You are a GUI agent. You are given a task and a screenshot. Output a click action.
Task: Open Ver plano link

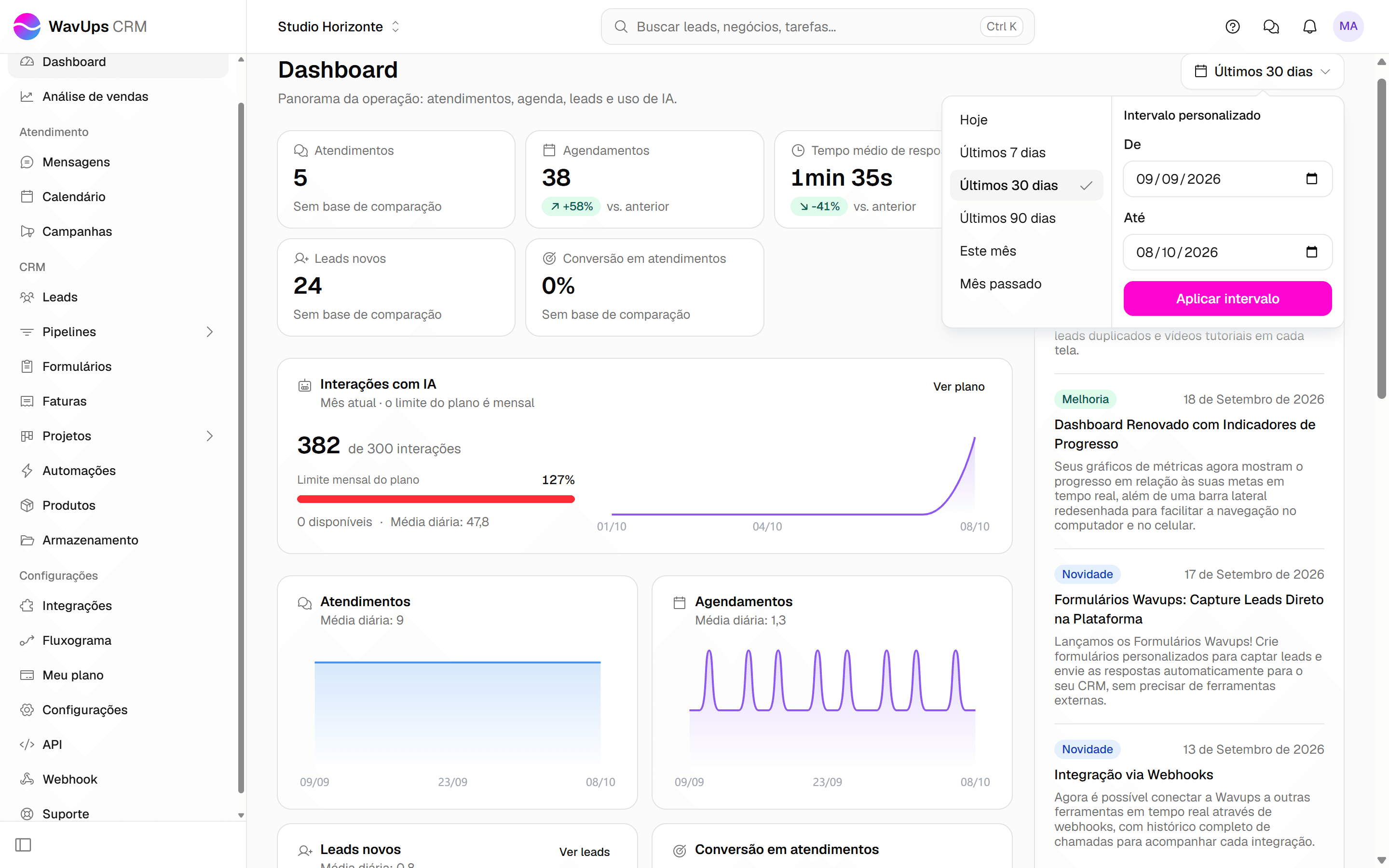point(958,386)
